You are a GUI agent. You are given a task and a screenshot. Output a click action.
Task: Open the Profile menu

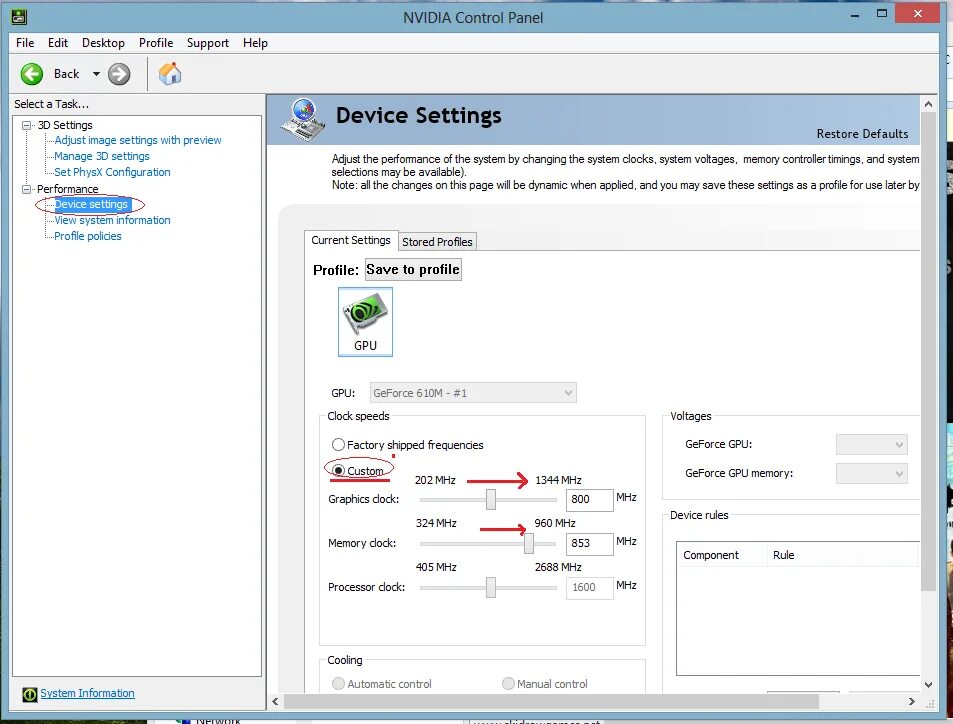(x=156, y=43)
